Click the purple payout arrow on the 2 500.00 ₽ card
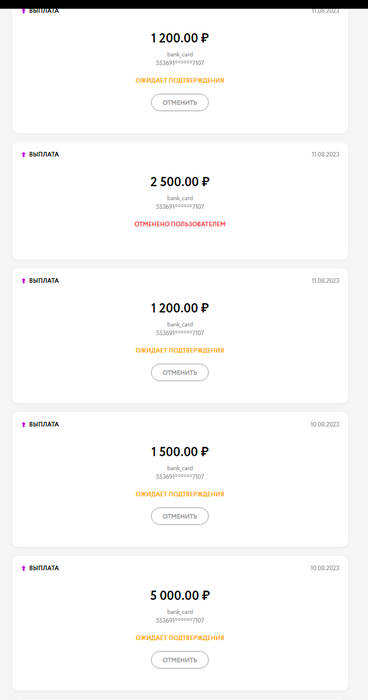 [24, 154]
